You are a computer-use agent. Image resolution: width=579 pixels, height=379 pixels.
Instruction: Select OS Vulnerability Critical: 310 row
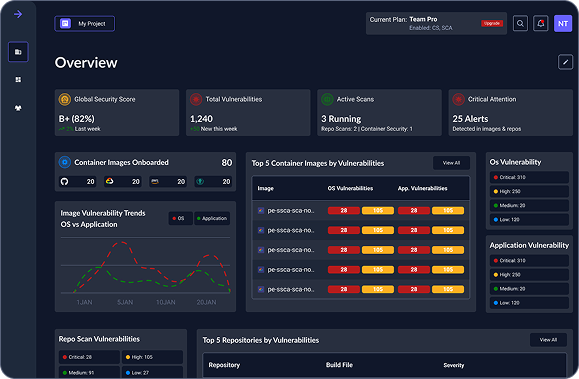pyautogui.click(x=529, y=177)
